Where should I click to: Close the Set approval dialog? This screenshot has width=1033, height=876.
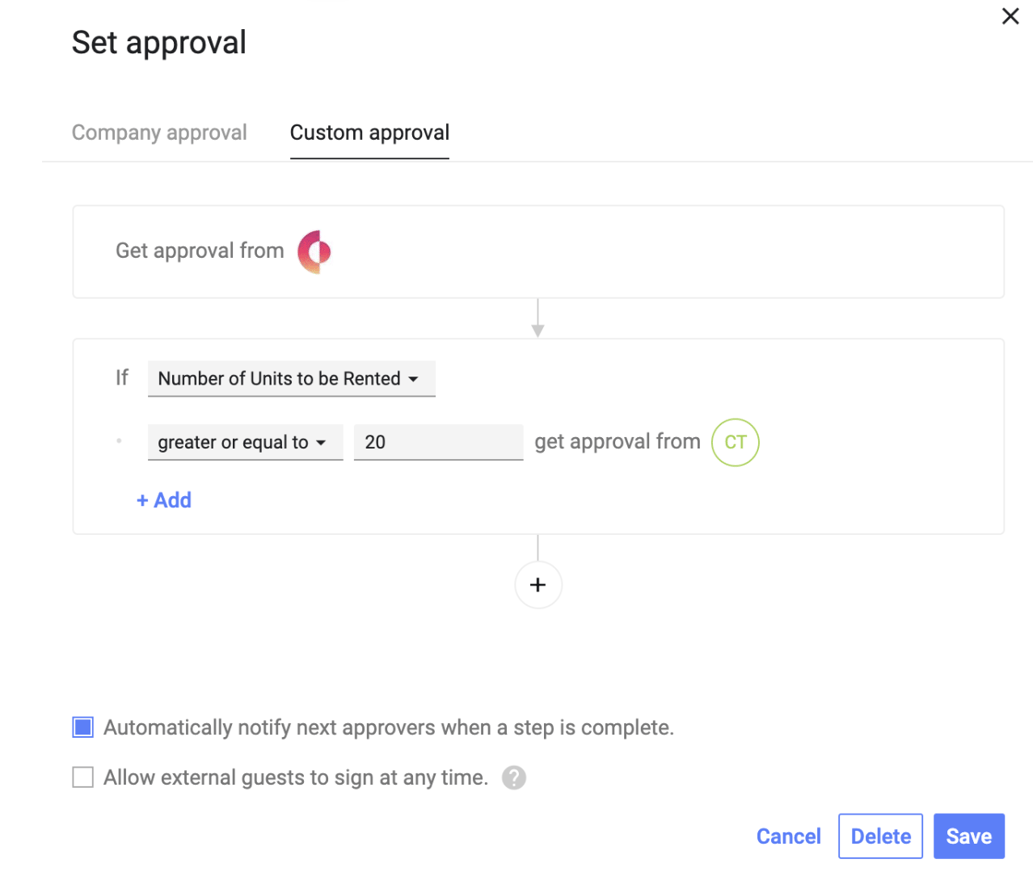pyautogui.click(x=1010, y=16)
